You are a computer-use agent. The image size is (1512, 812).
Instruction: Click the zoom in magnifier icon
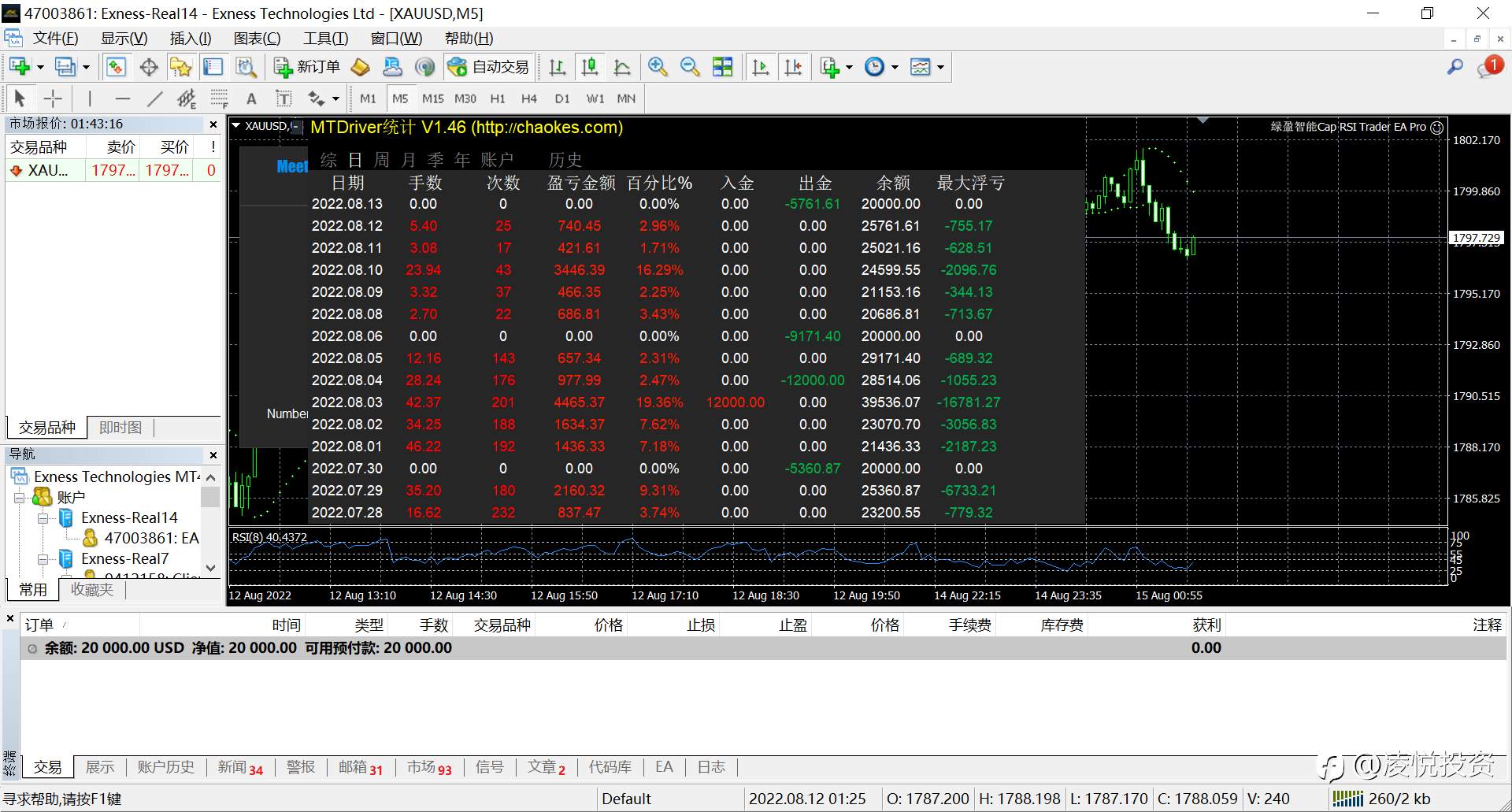[658, 68]
